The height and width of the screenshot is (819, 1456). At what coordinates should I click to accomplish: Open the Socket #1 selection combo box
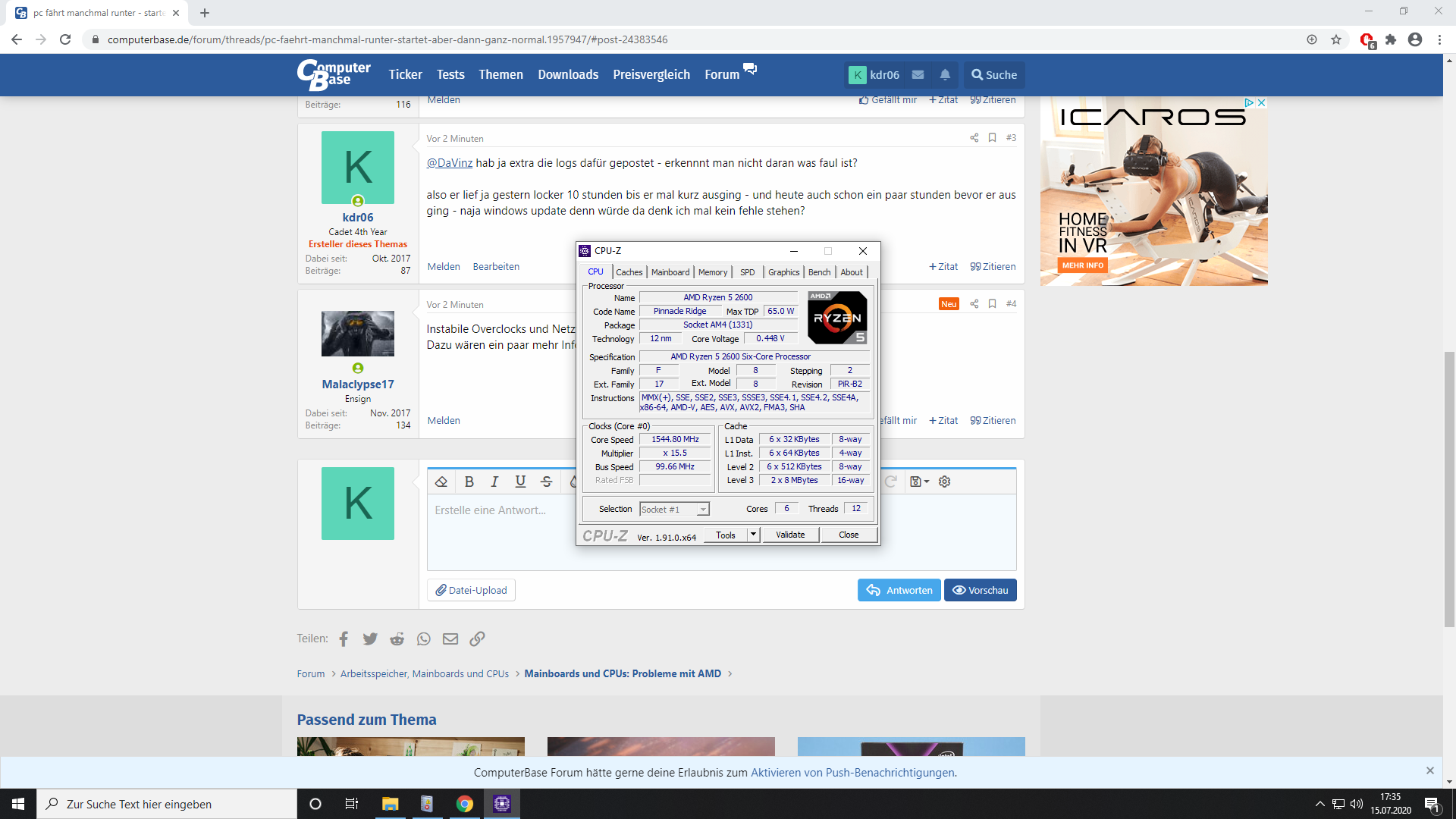(674, 510)
